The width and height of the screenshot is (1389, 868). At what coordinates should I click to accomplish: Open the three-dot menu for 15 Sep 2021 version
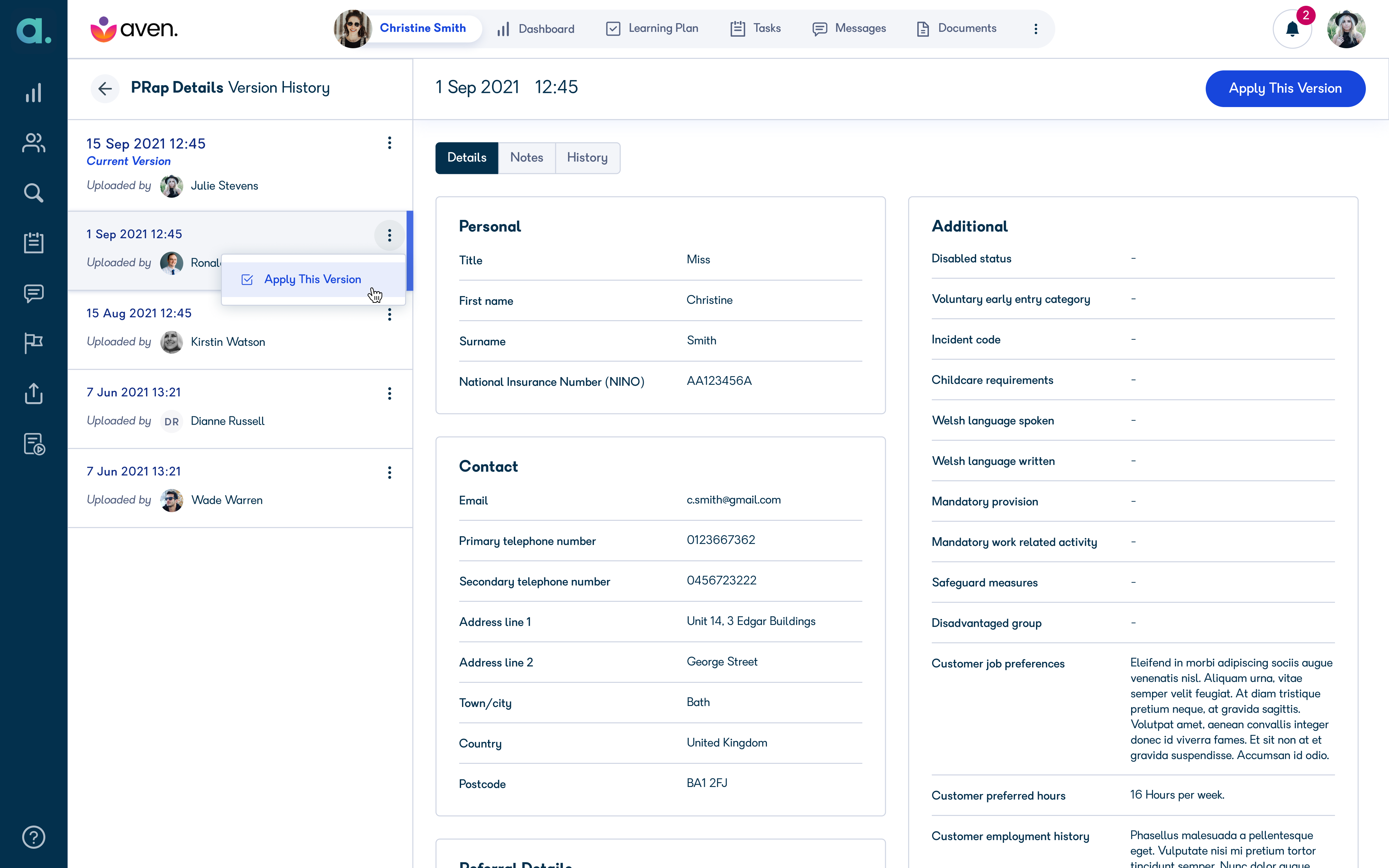[x=390, y=143]
